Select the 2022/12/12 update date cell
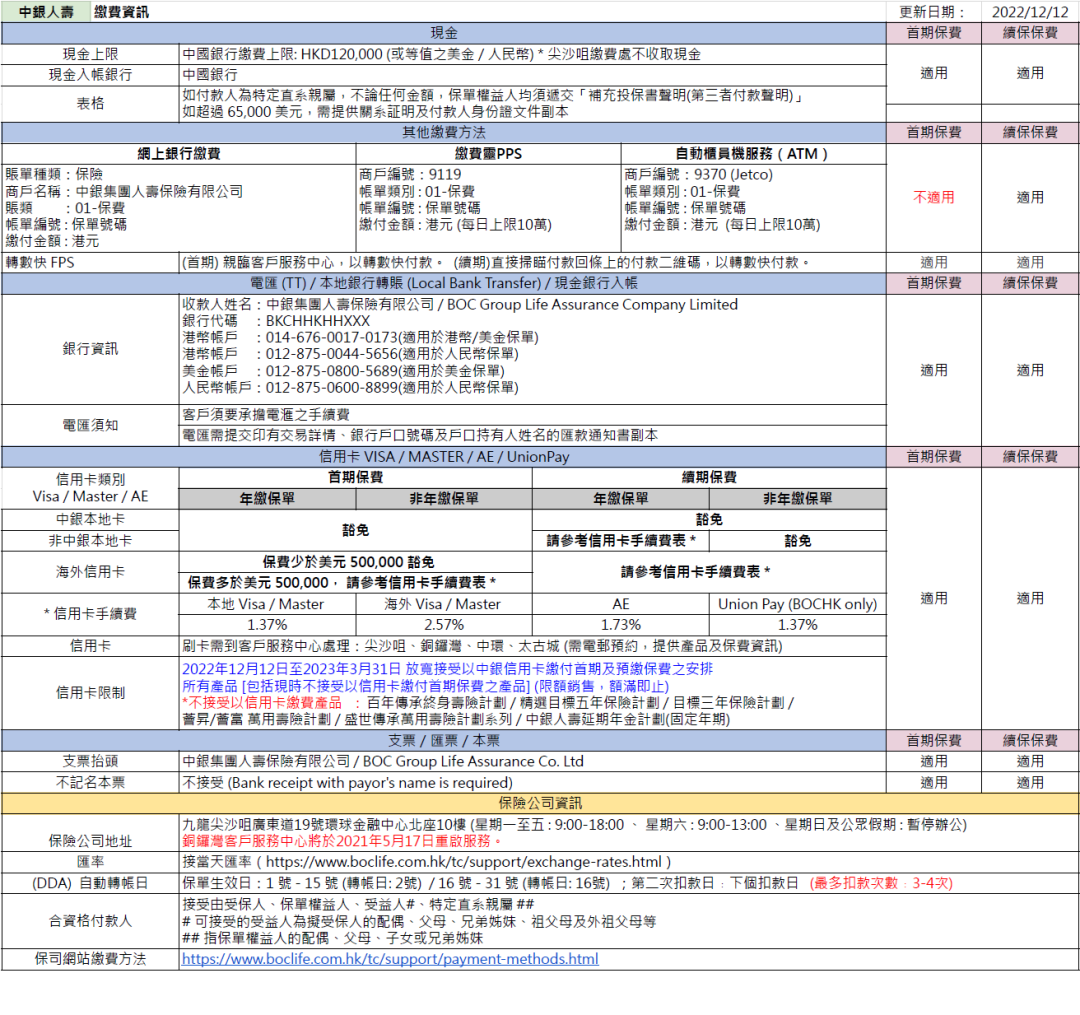1080x1015 pixels. (1030, 12)
